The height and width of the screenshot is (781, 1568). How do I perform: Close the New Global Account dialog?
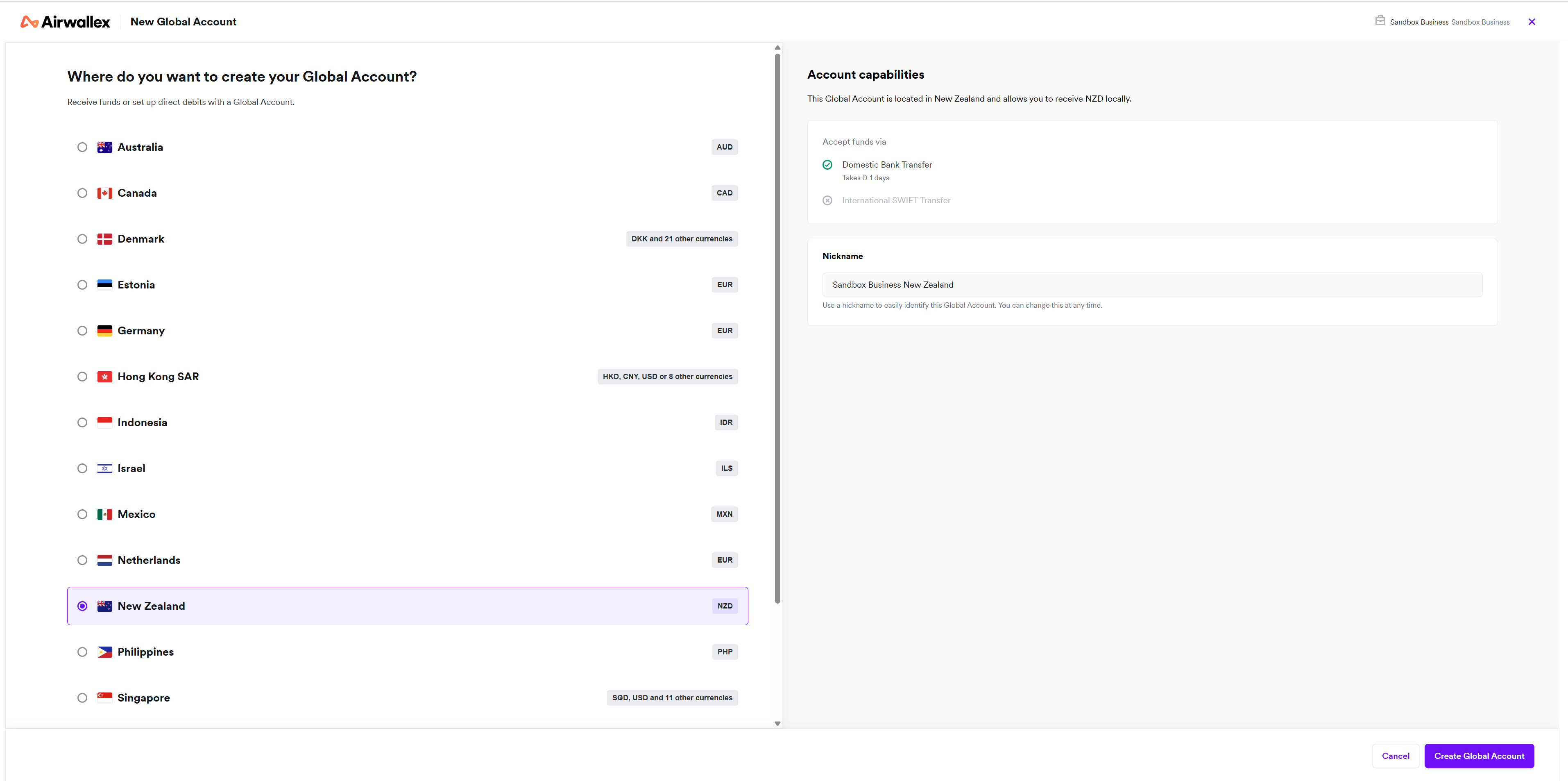[x=1532, y=22]
